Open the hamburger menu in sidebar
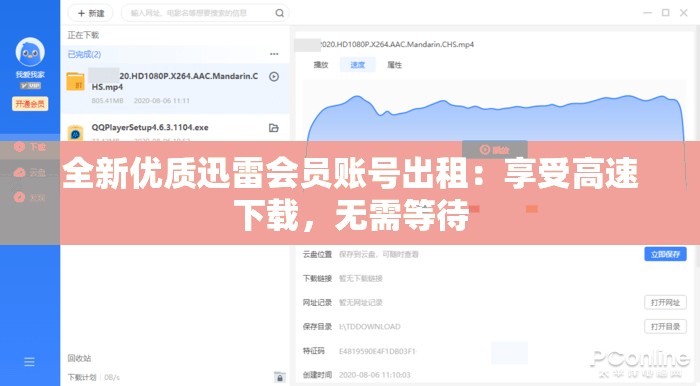The image size is (700, 386). tap(29, 362)
